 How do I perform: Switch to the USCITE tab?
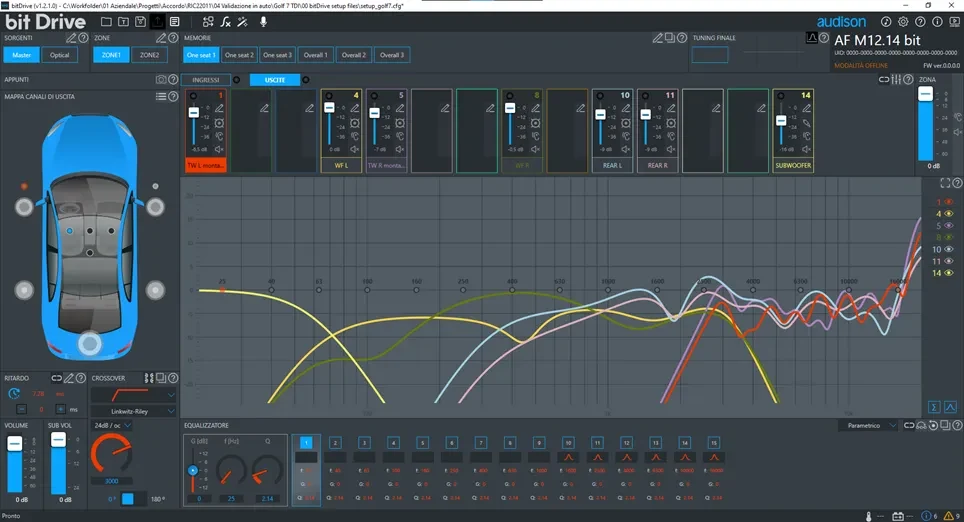click(275, 80)
